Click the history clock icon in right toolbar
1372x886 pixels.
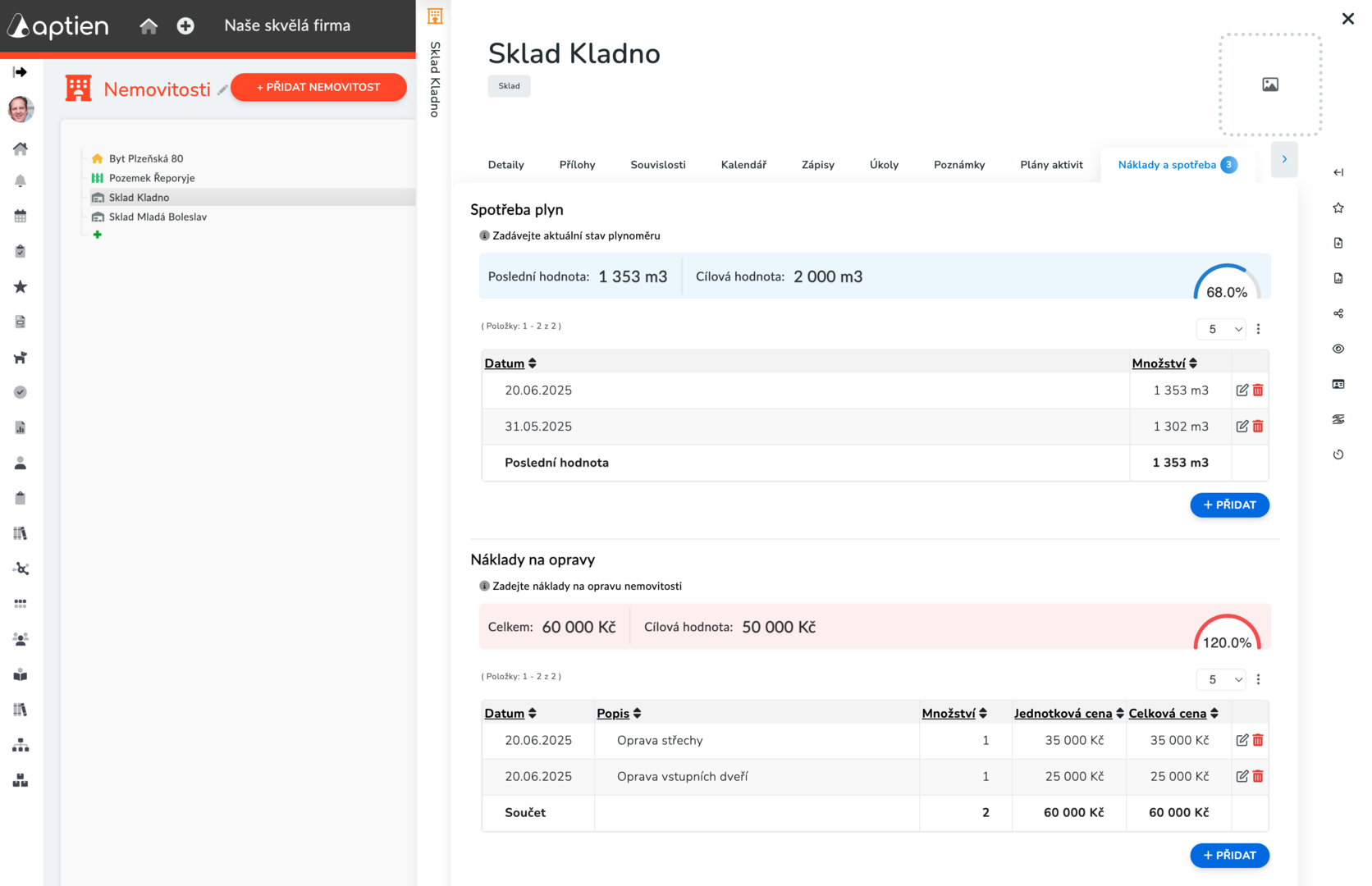(x=1338, y=454)
